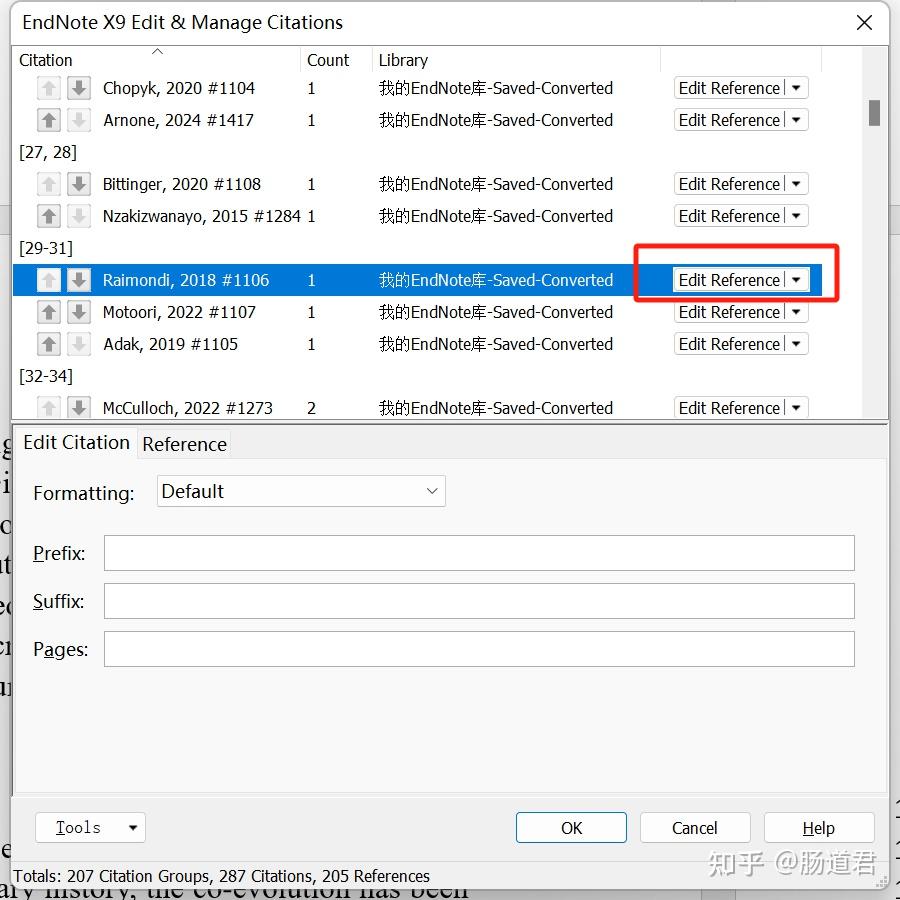Select the Bittinger, 2020 #1108 citation row
The image size is (900, 900).
[x=417, y=184]
